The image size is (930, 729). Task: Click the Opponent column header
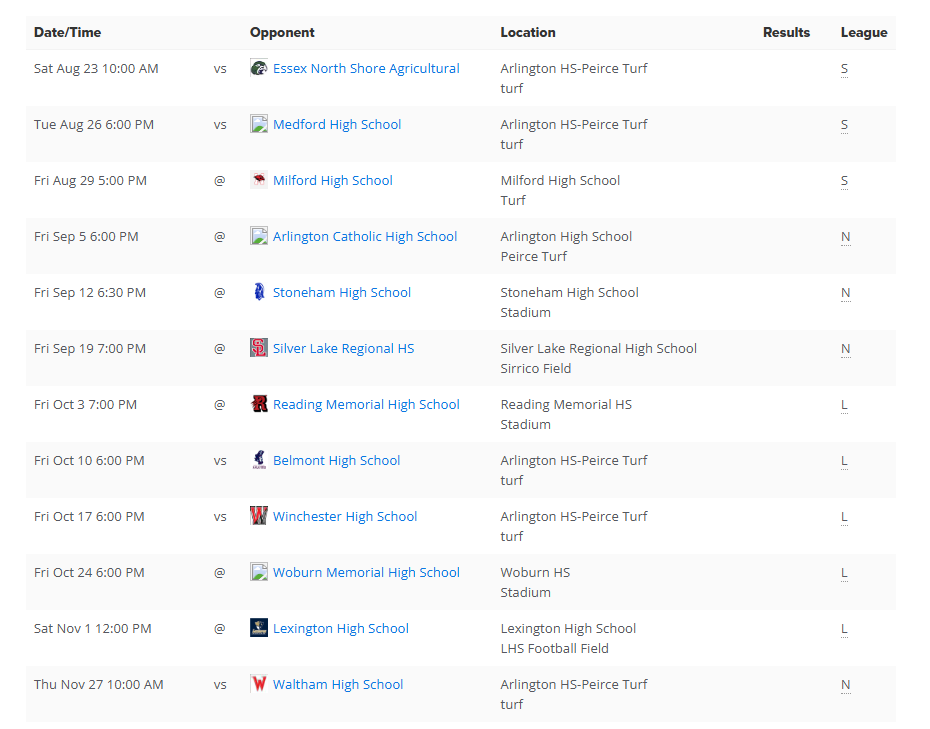(x=282, y=33)
